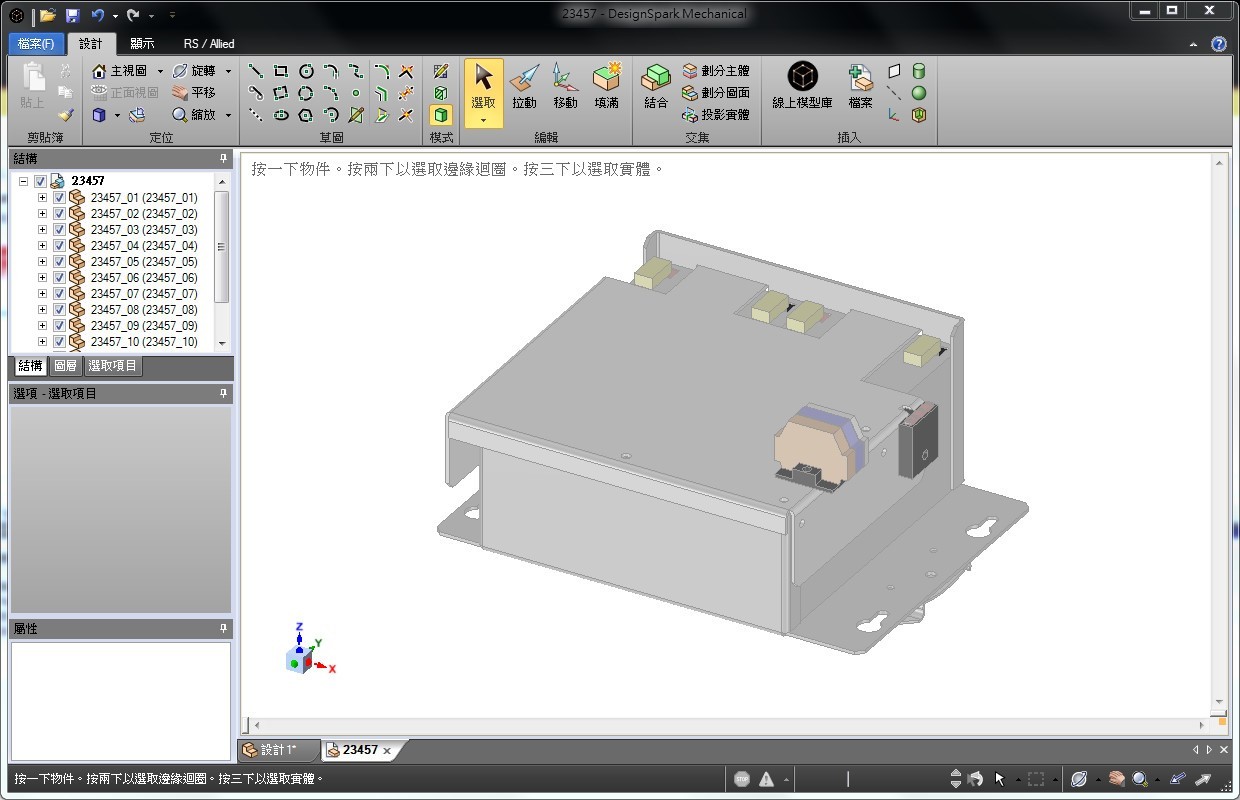Select the Move (移動) tool

click(565, 86)
